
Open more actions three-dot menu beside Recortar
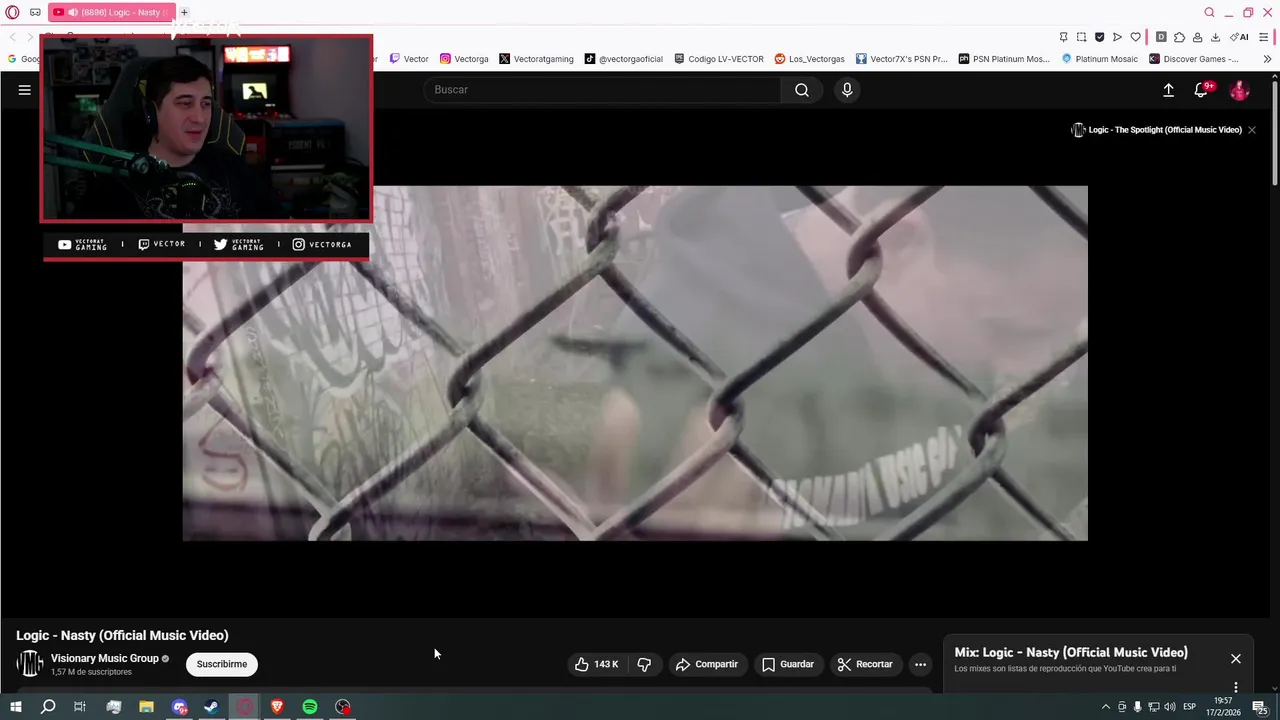pos(920,664)
